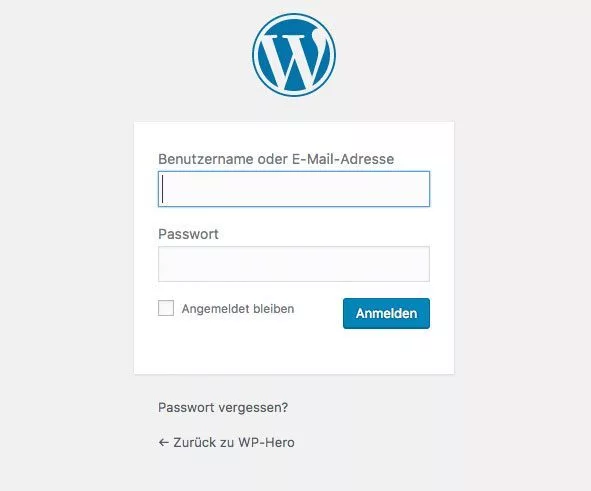Click into the Passwort input field
This screenshot has width=591, height=491.
pos(294,264)
